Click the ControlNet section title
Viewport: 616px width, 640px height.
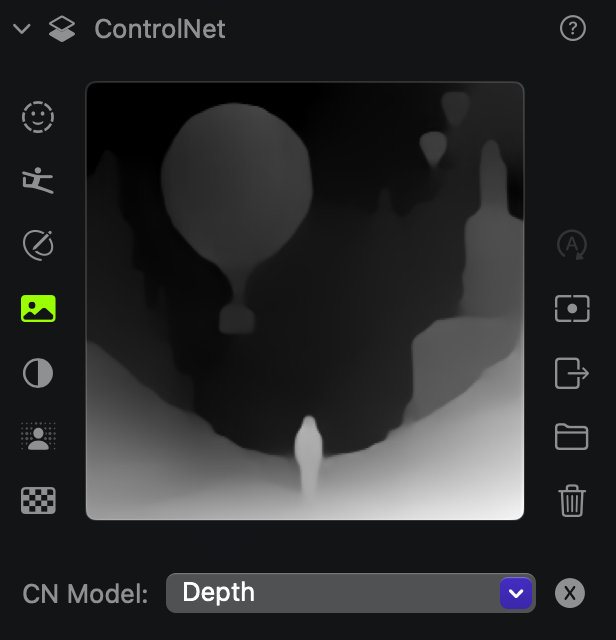pyautogui.click(x=160, y=29)
